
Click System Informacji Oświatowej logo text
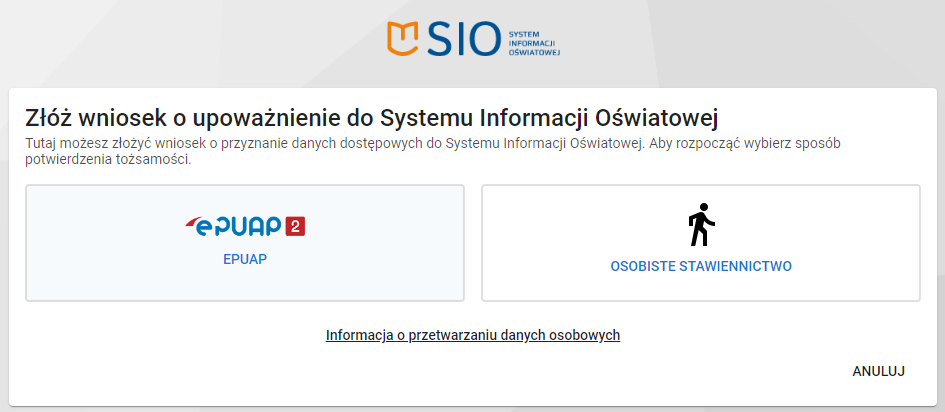pos(535,44)
